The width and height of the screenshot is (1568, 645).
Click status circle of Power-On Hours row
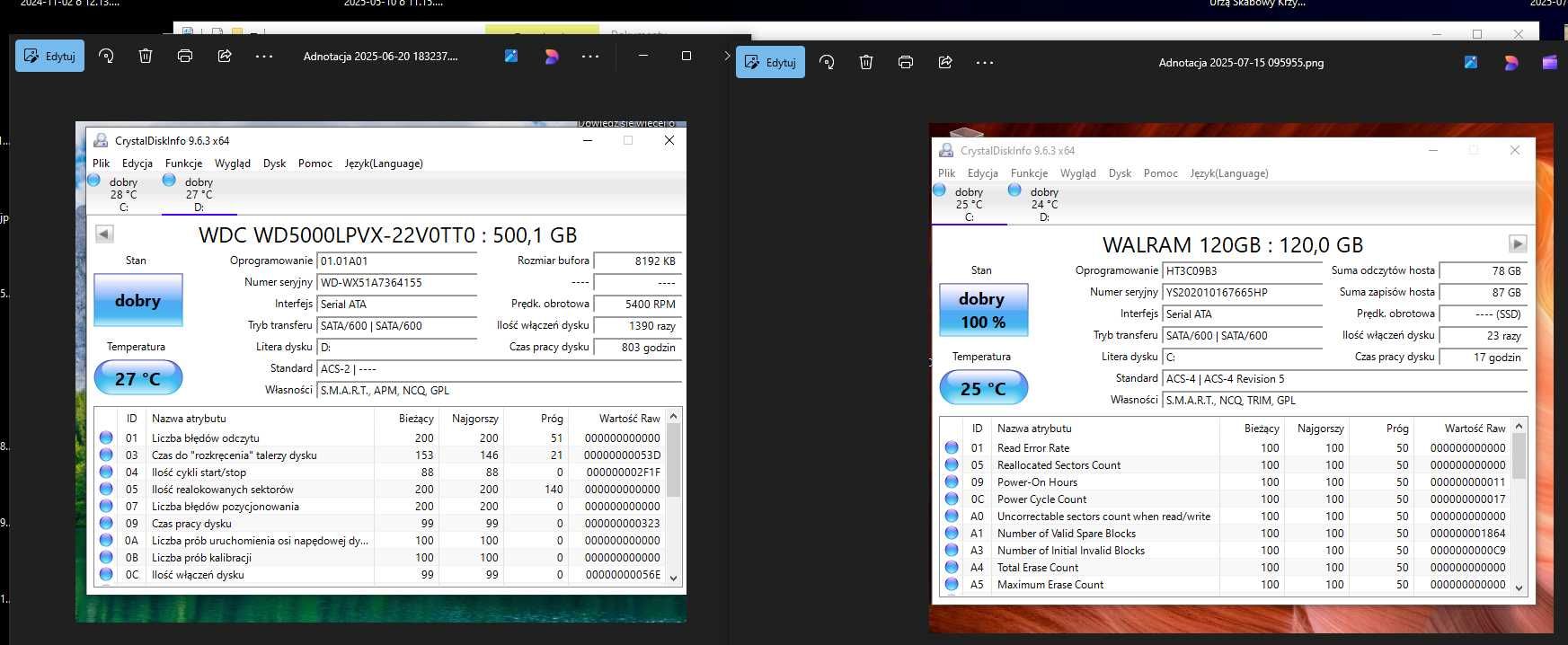tap(952, 482)
